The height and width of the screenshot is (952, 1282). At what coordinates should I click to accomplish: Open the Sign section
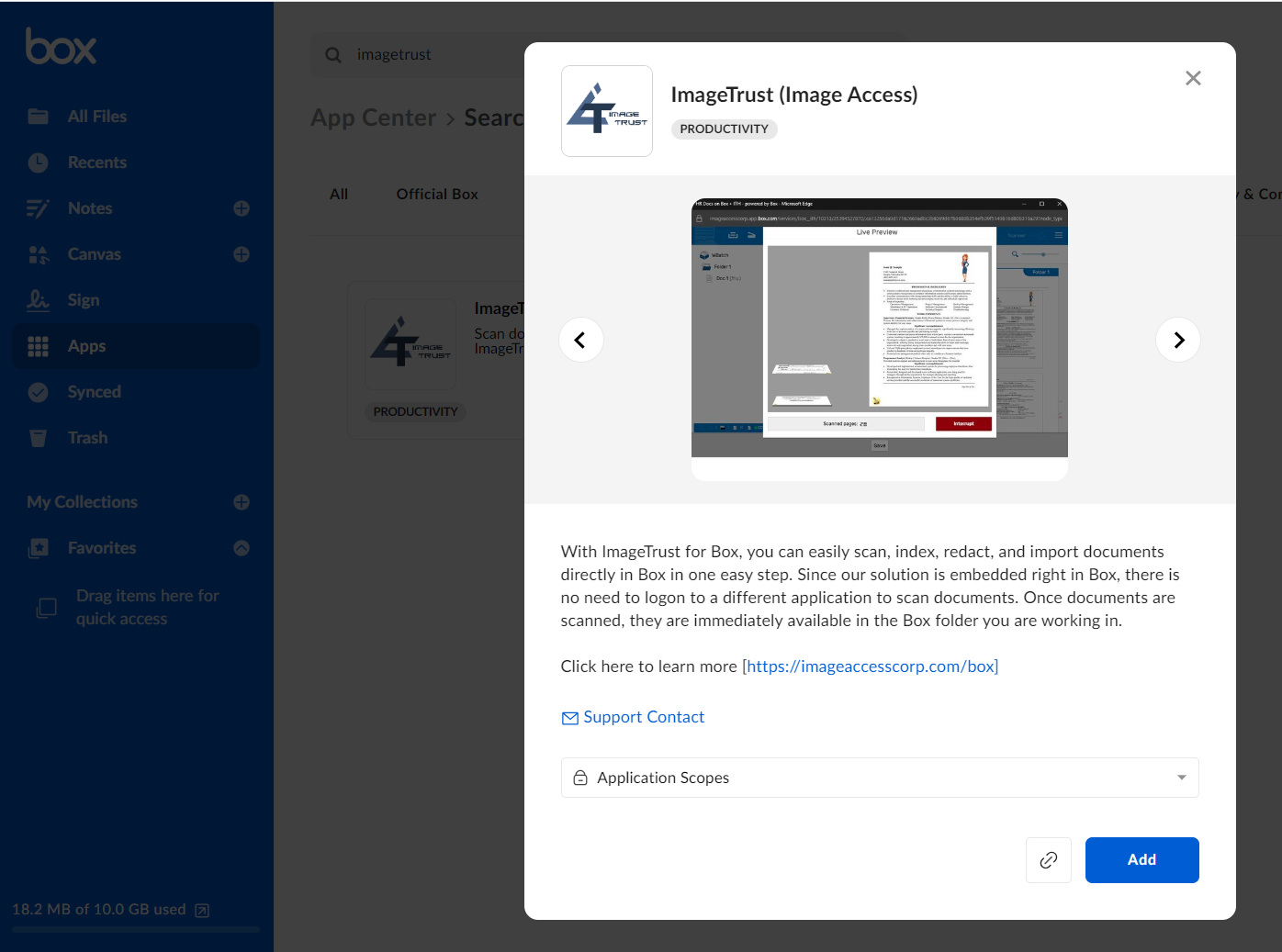coord(83,300)
